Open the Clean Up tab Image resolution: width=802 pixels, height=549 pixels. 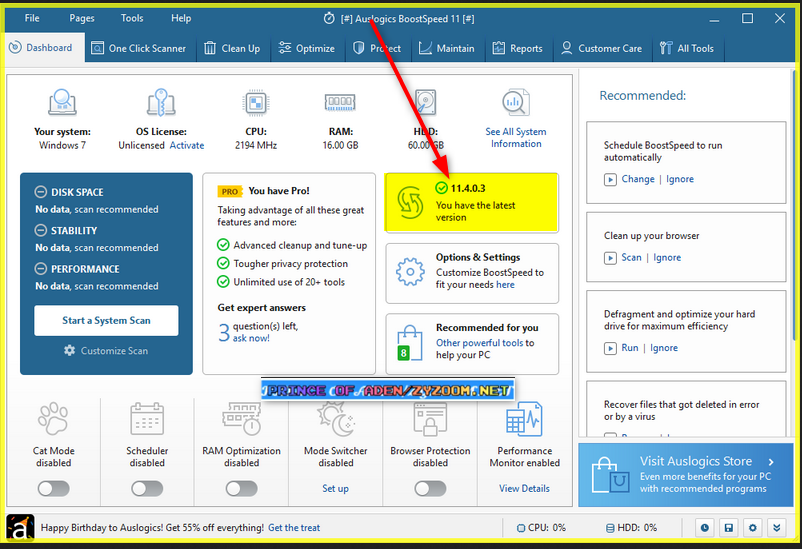[232, 49]
